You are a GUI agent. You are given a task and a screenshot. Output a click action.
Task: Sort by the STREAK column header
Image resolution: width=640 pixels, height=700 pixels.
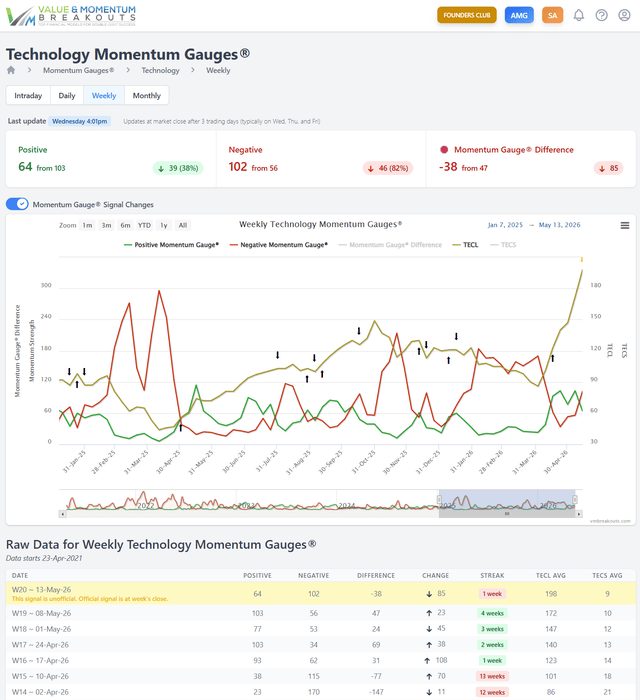(x=492, y=575)
